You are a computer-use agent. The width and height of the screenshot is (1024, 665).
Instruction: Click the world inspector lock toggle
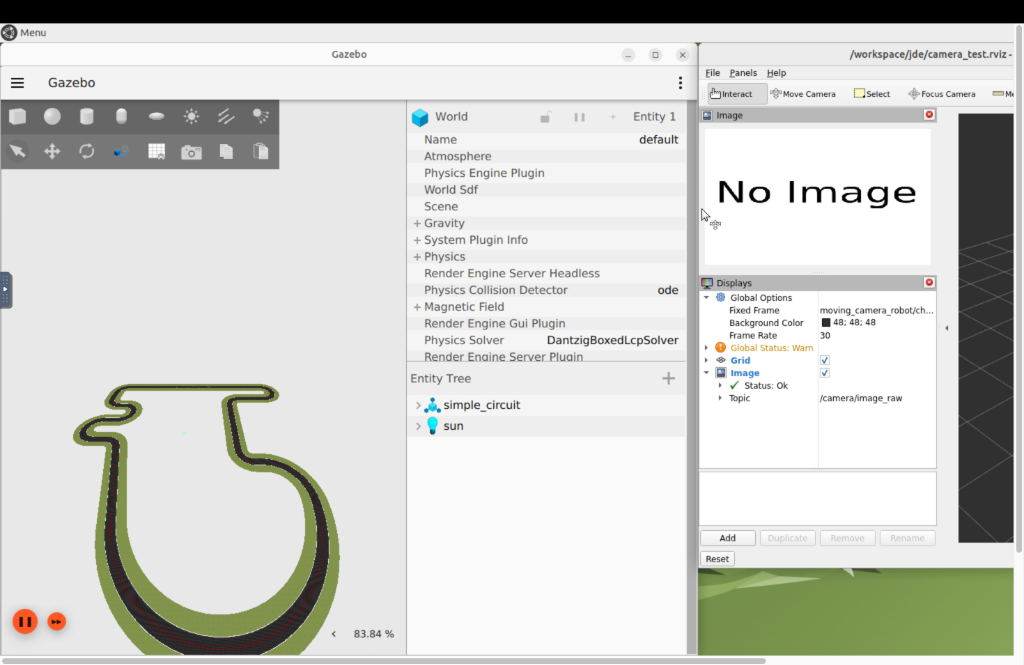(545, 117)
